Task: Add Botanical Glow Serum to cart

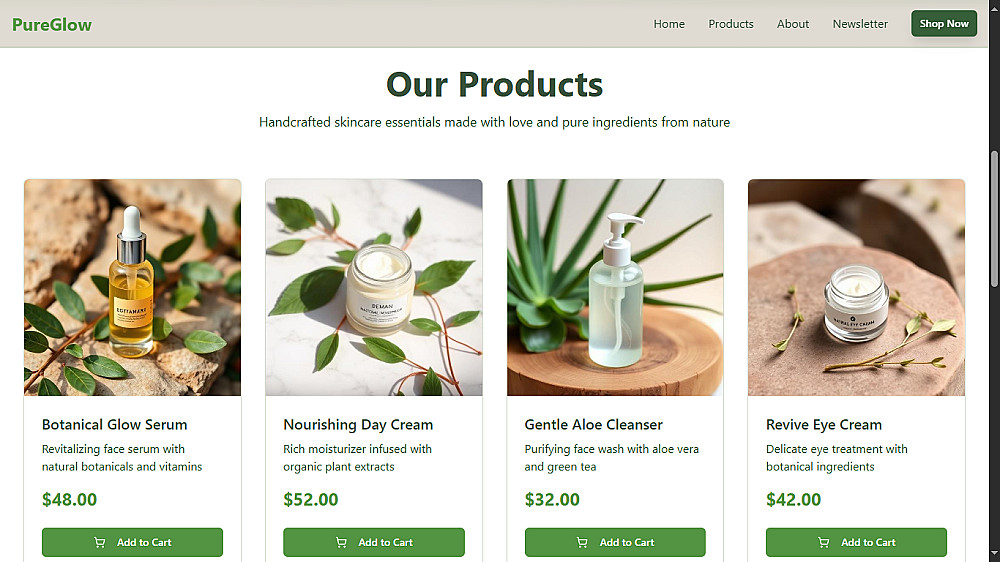Action: point(133,542)
